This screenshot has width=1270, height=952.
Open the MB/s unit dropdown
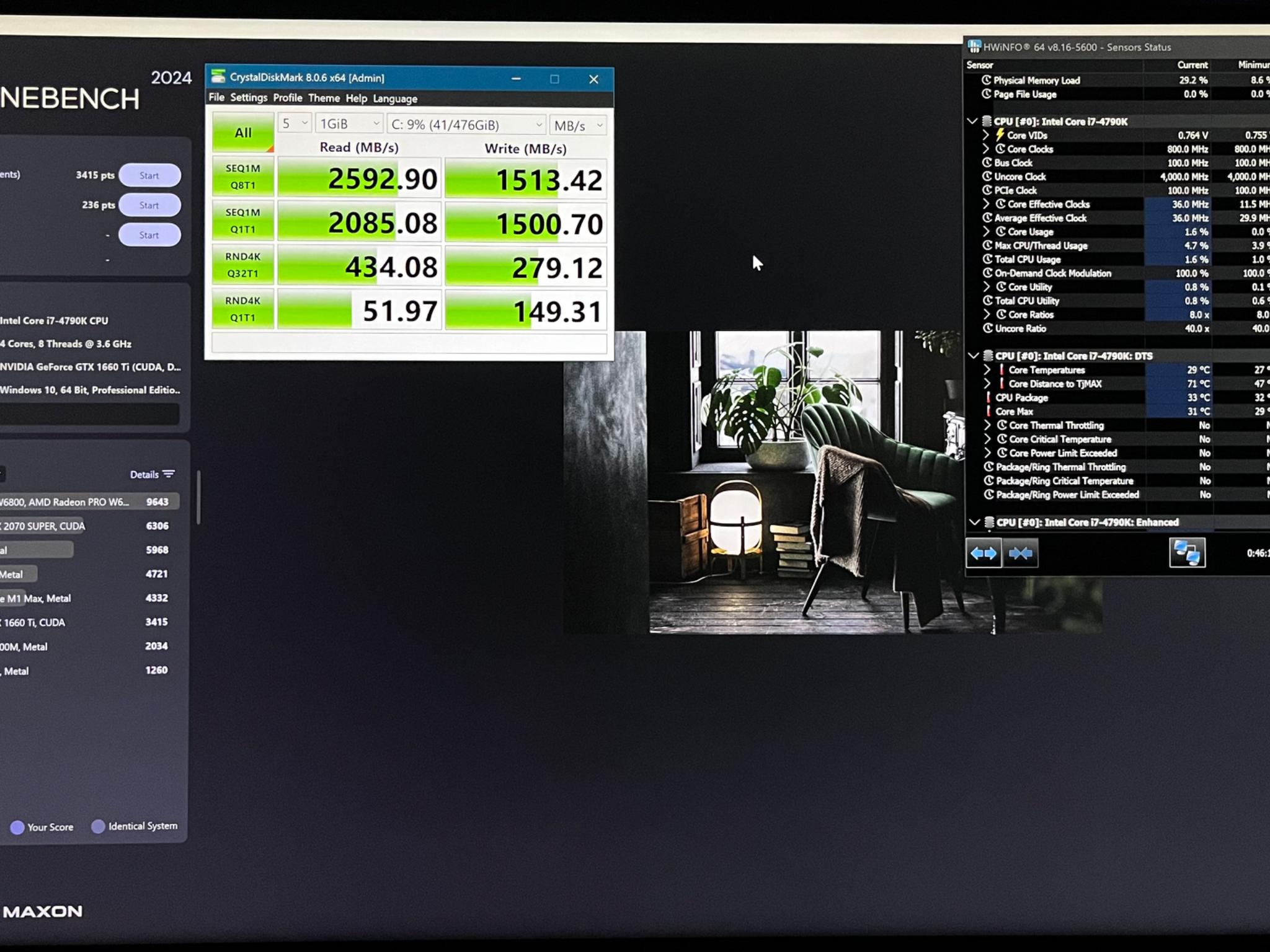click(578, 126)
